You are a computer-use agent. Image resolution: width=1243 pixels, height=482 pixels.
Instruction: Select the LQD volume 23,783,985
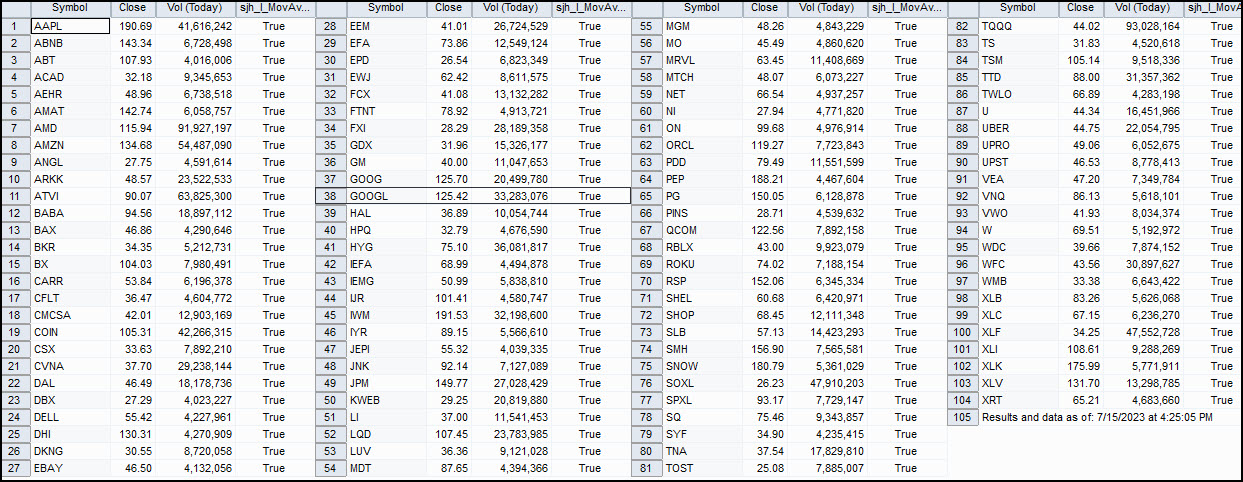coord(511,434)
